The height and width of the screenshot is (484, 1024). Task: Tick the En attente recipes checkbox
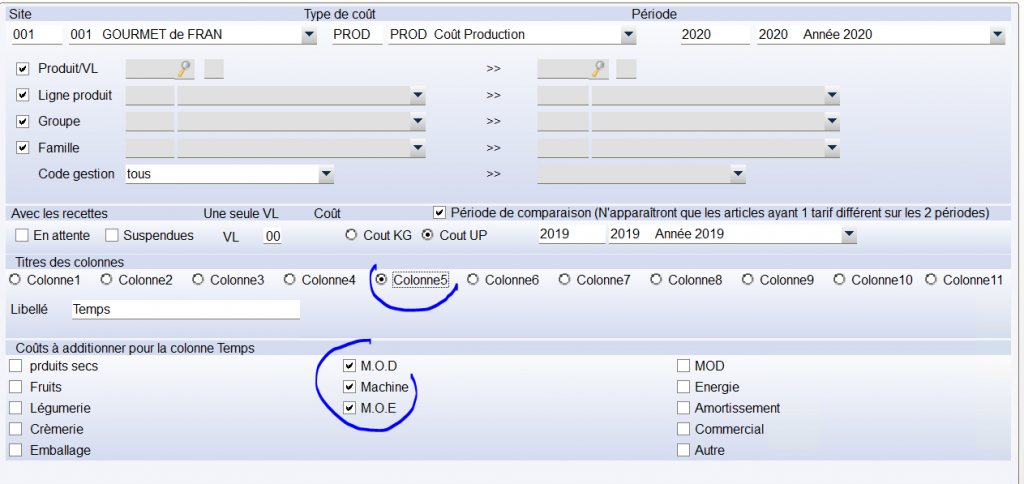22,236
